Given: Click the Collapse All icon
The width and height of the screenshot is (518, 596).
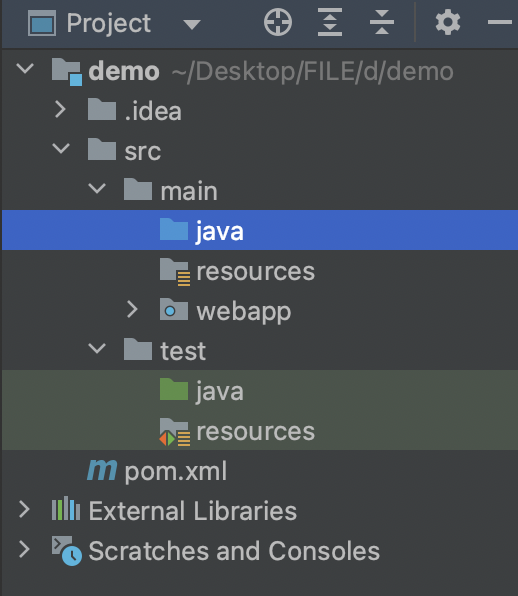Looking at the screenshot, I should (382, 22).
